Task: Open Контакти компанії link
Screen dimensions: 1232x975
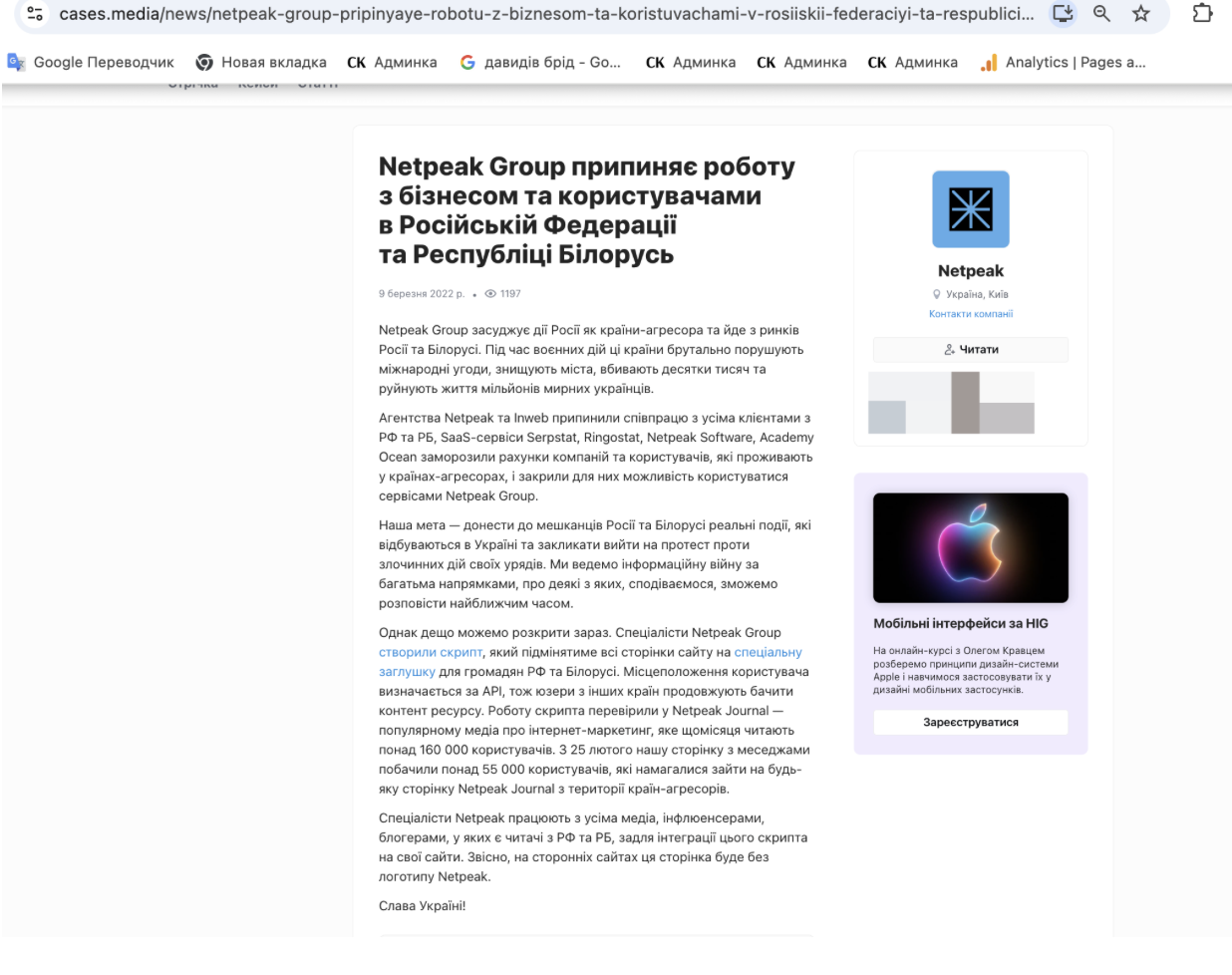Action: pyautogui.click(x=971, y=314)
